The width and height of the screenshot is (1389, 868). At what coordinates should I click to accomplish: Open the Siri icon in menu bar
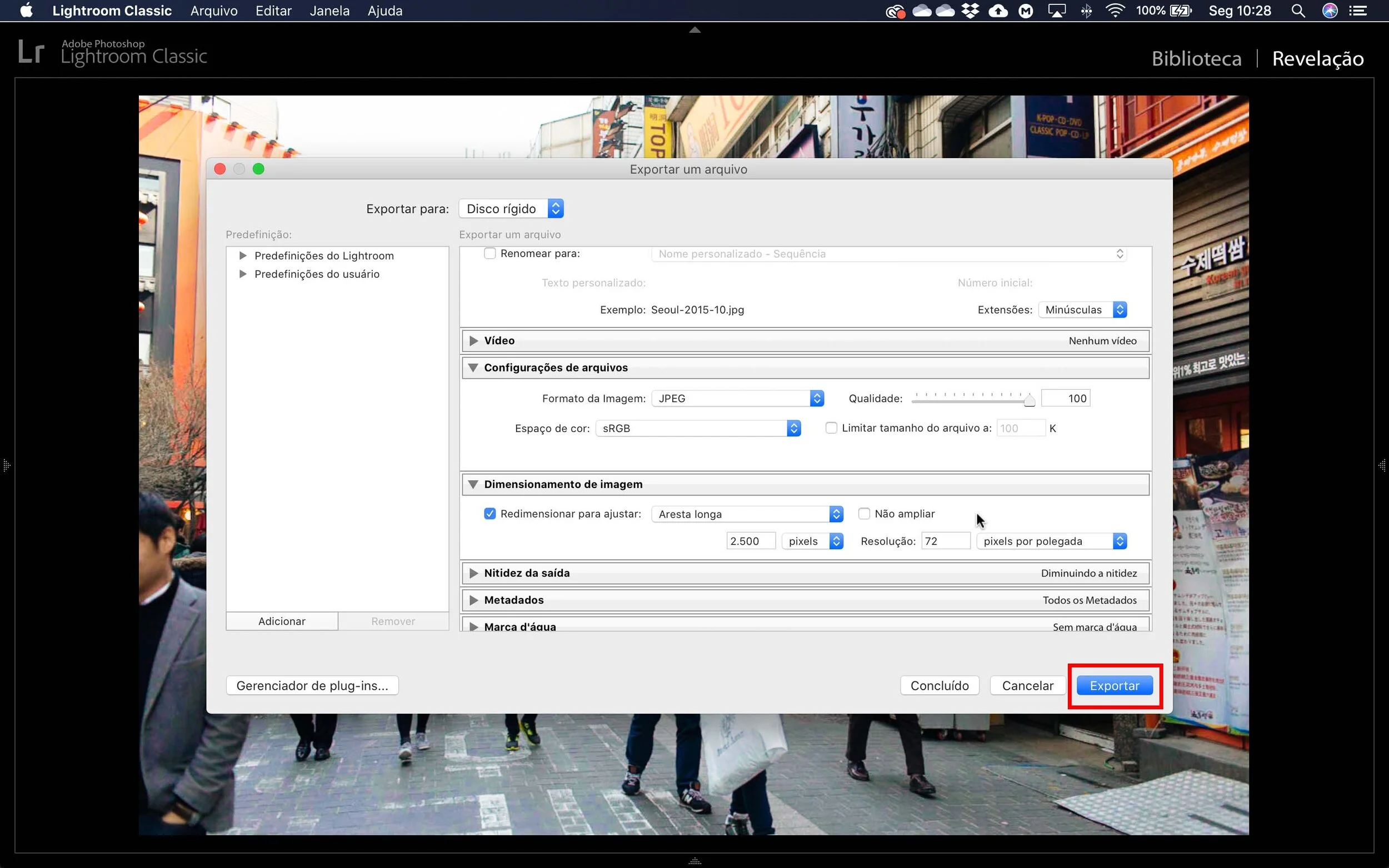pyautogui.click(x=1330, y=11)
